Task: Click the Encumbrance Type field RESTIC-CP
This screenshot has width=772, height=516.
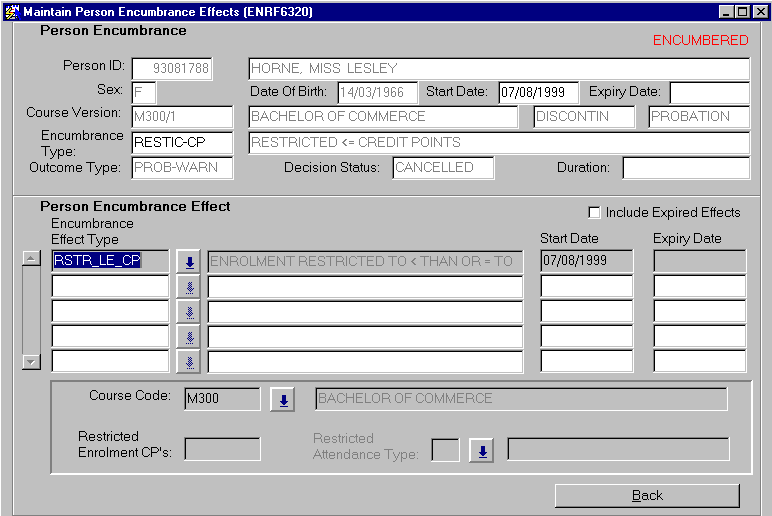Action: click(182, 143)
